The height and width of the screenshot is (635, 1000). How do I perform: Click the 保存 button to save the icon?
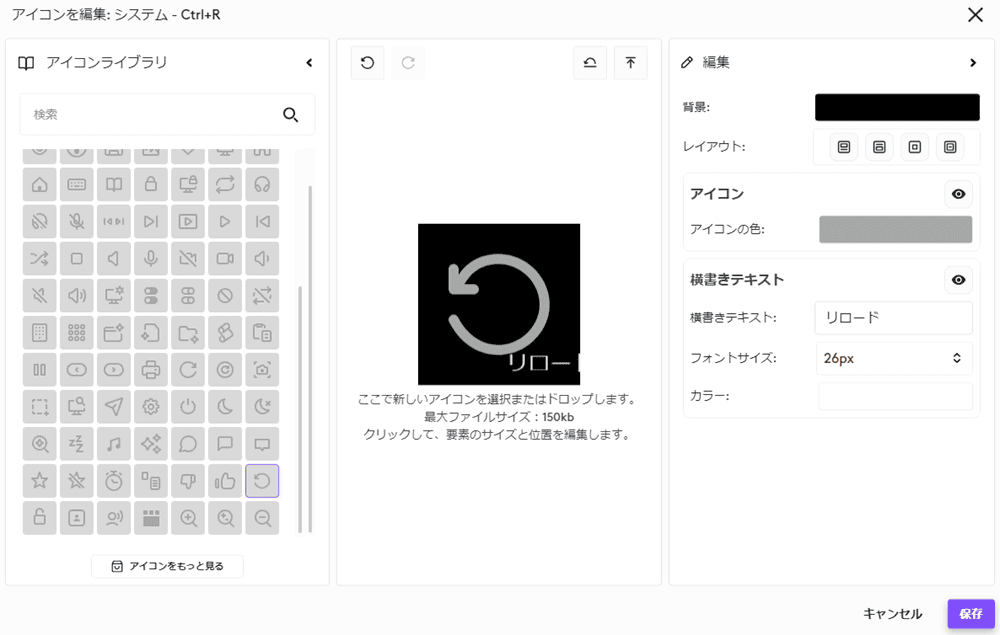coord(969,613)
